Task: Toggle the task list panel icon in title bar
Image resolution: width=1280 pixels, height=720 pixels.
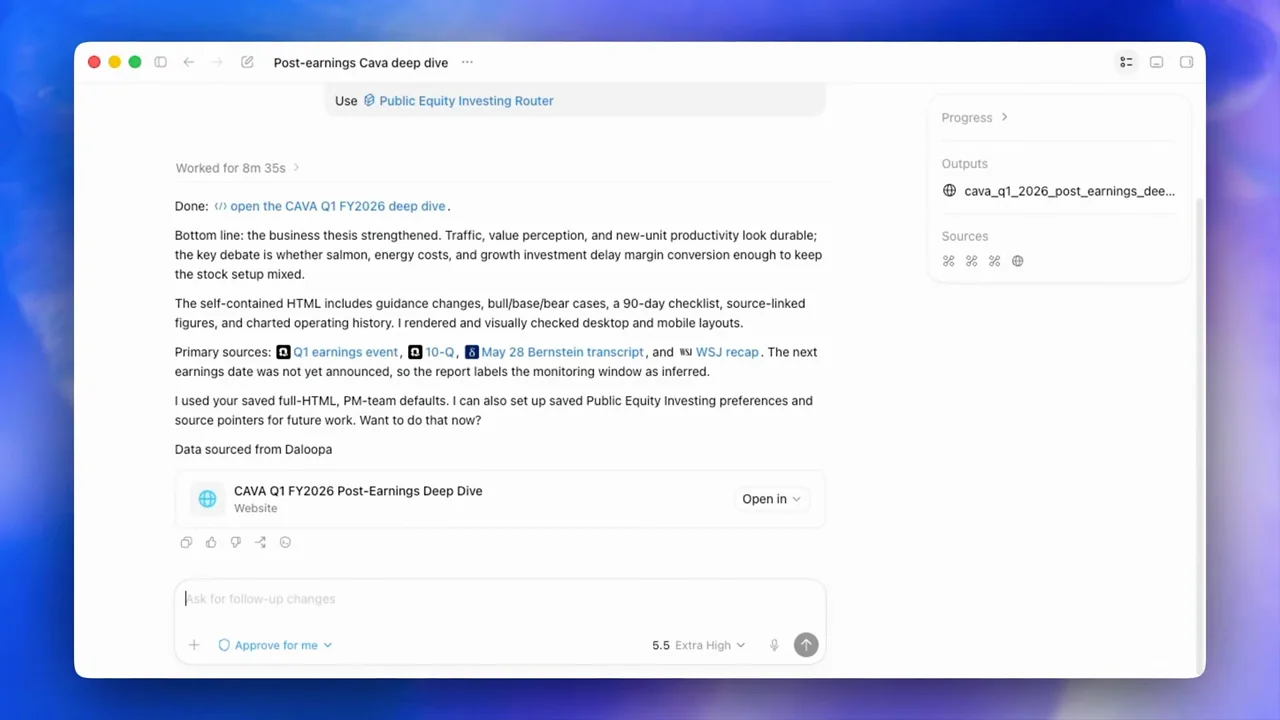Action: tap(1126, 62)
